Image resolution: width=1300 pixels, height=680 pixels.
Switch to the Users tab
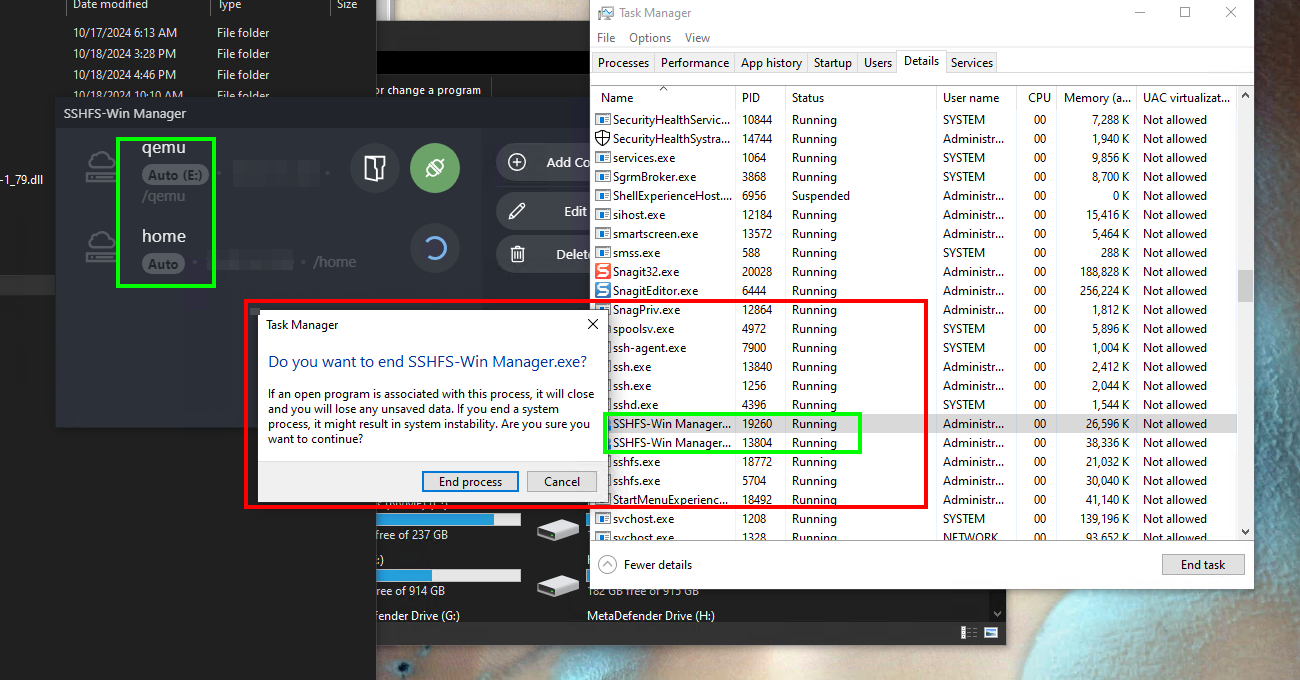coord(877,62)
